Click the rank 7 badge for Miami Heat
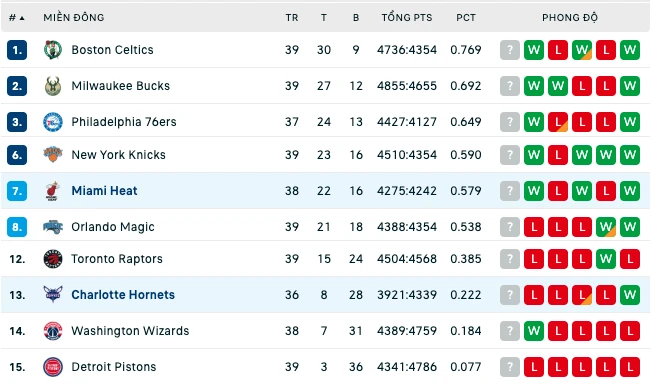The width and height of the screenshot is (652, 384). [x=17, y=191]
